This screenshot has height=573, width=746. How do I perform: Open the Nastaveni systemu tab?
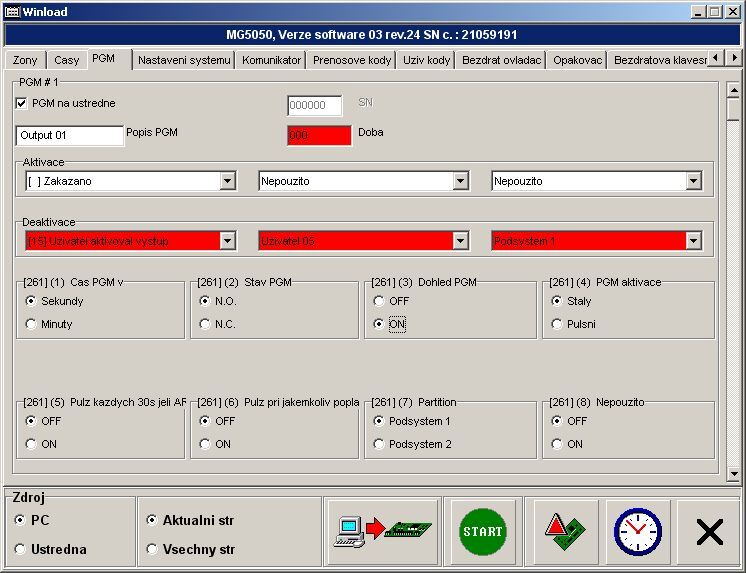click(x=184, y=60)
